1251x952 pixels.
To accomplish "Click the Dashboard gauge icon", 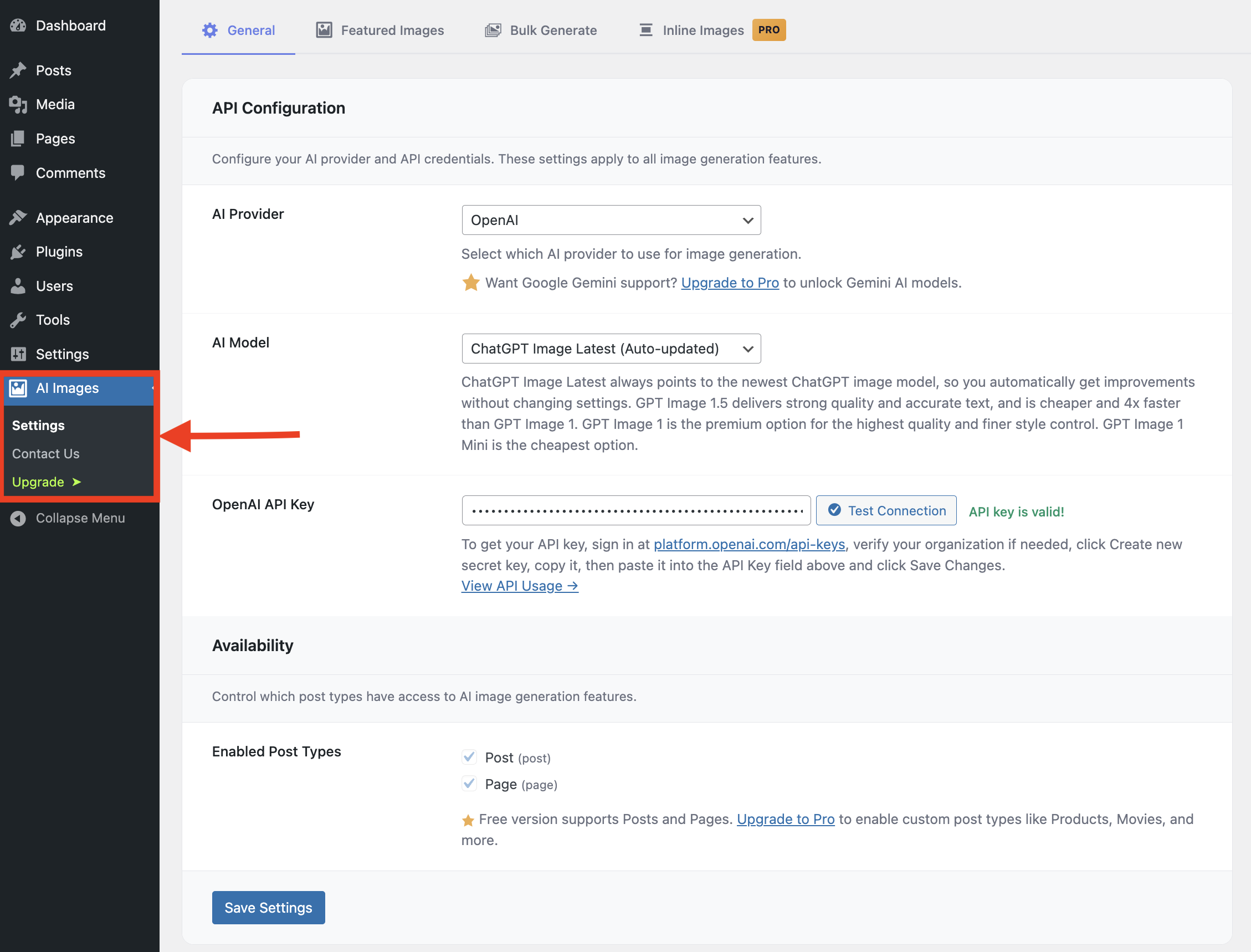I will pyautogui.click(x=18, y=25).
